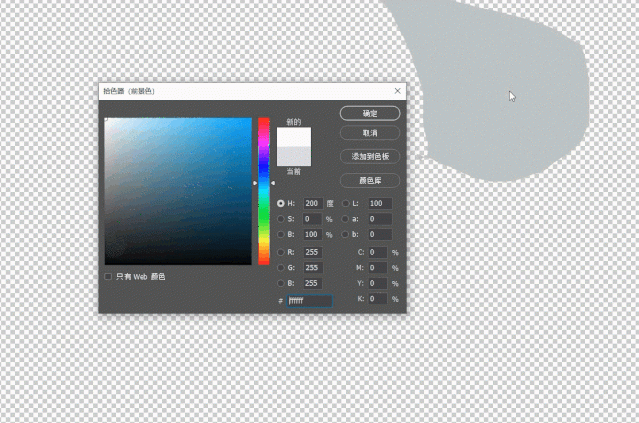
Task: Click the S percentage field
Action: (313, 219)
